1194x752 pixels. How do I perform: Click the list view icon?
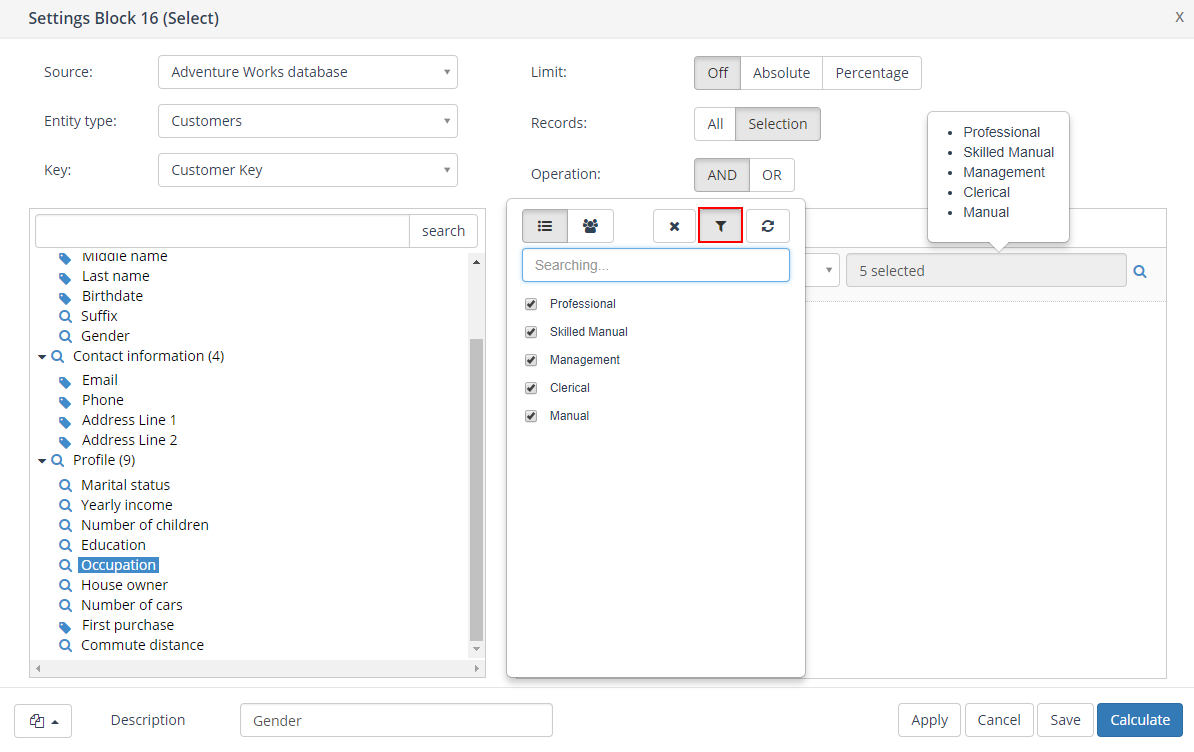click(x=545, y=226)
